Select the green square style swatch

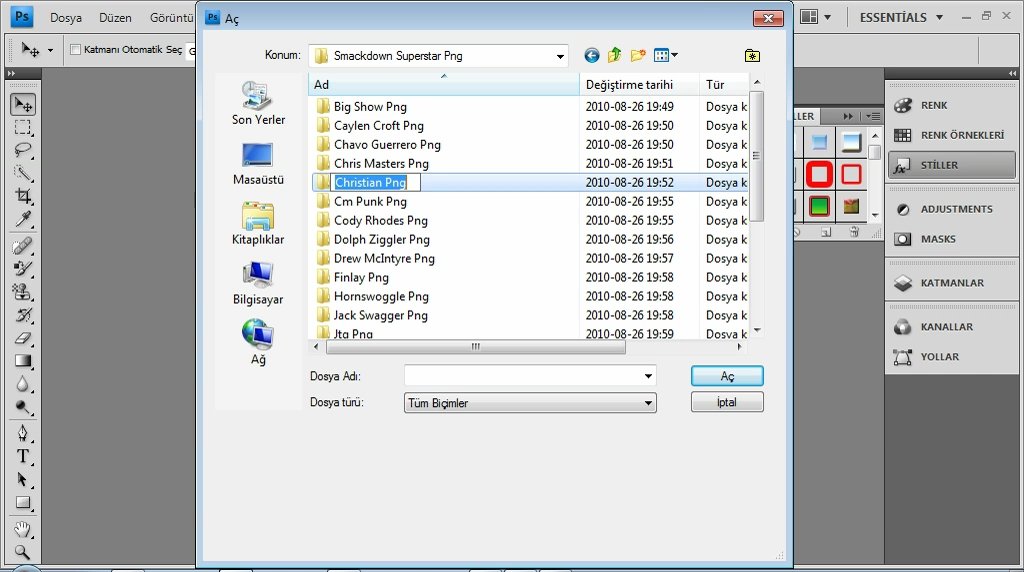tap(819, 206)
